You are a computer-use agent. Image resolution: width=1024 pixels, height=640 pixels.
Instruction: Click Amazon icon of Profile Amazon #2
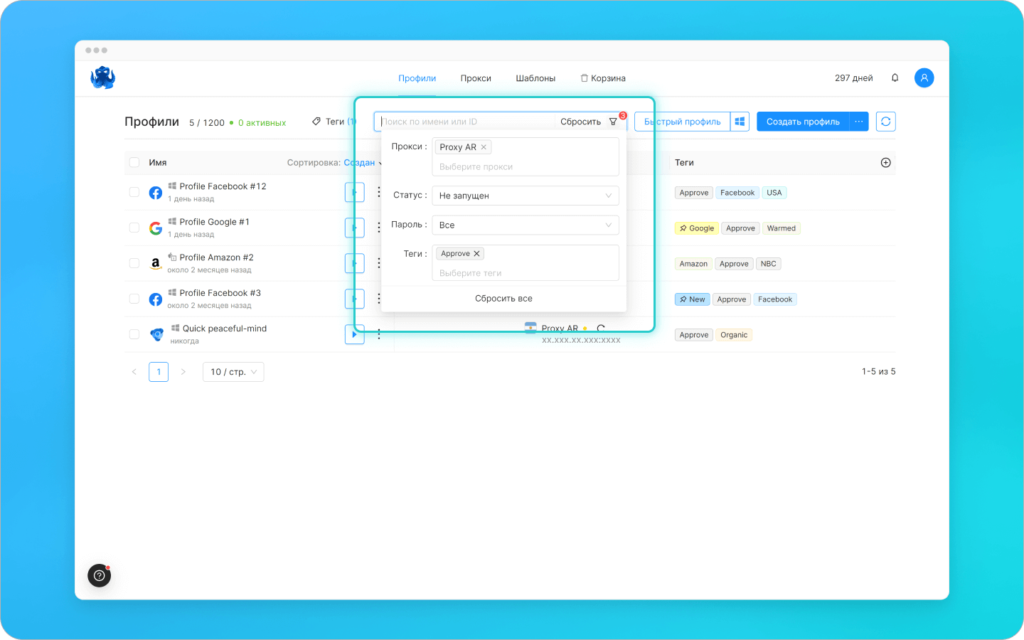point(155,264)
